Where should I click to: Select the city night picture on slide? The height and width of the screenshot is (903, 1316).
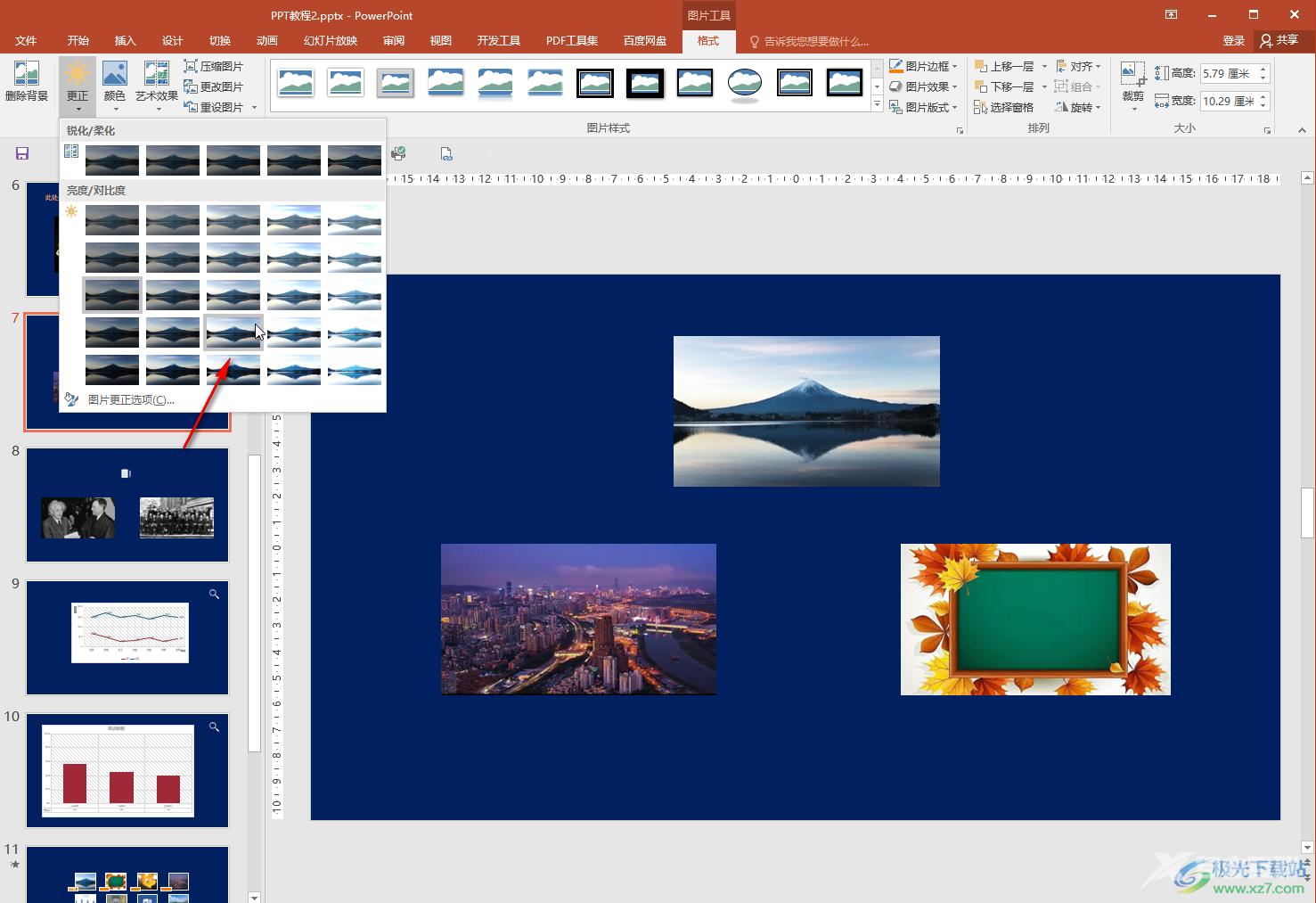click(x=578, y=620)
